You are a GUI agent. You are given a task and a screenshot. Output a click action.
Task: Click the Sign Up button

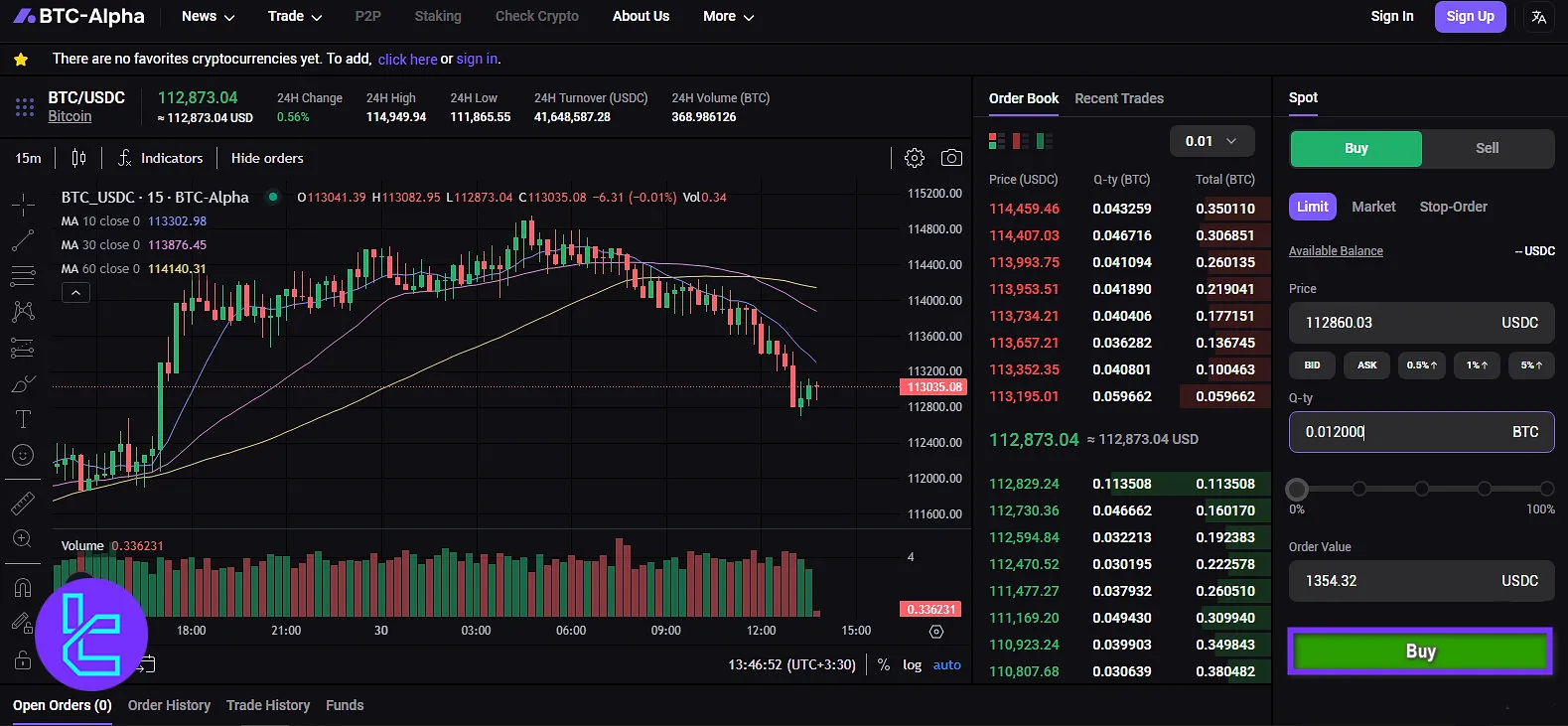click(1470, 16)
